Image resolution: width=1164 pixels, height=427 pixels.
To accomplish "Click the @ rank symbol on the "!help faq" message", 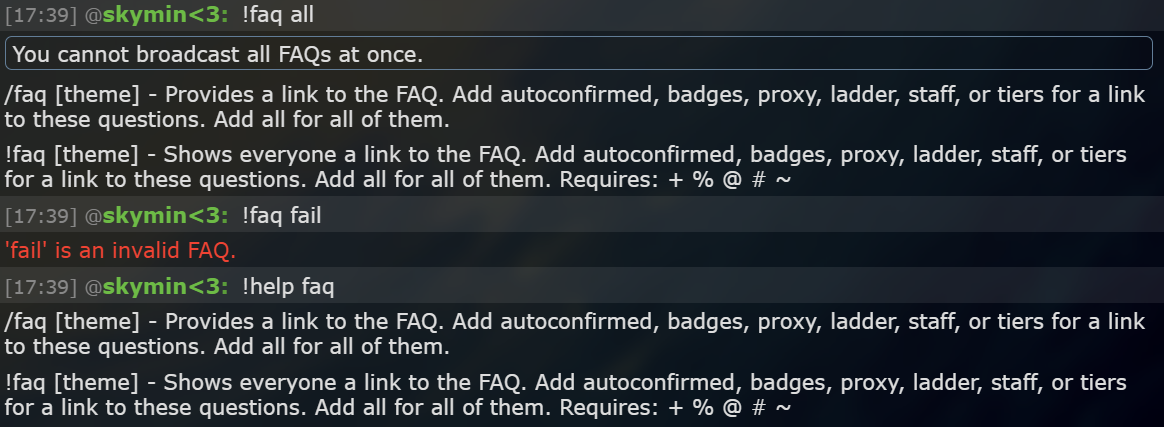I will [x=93, y=287].
